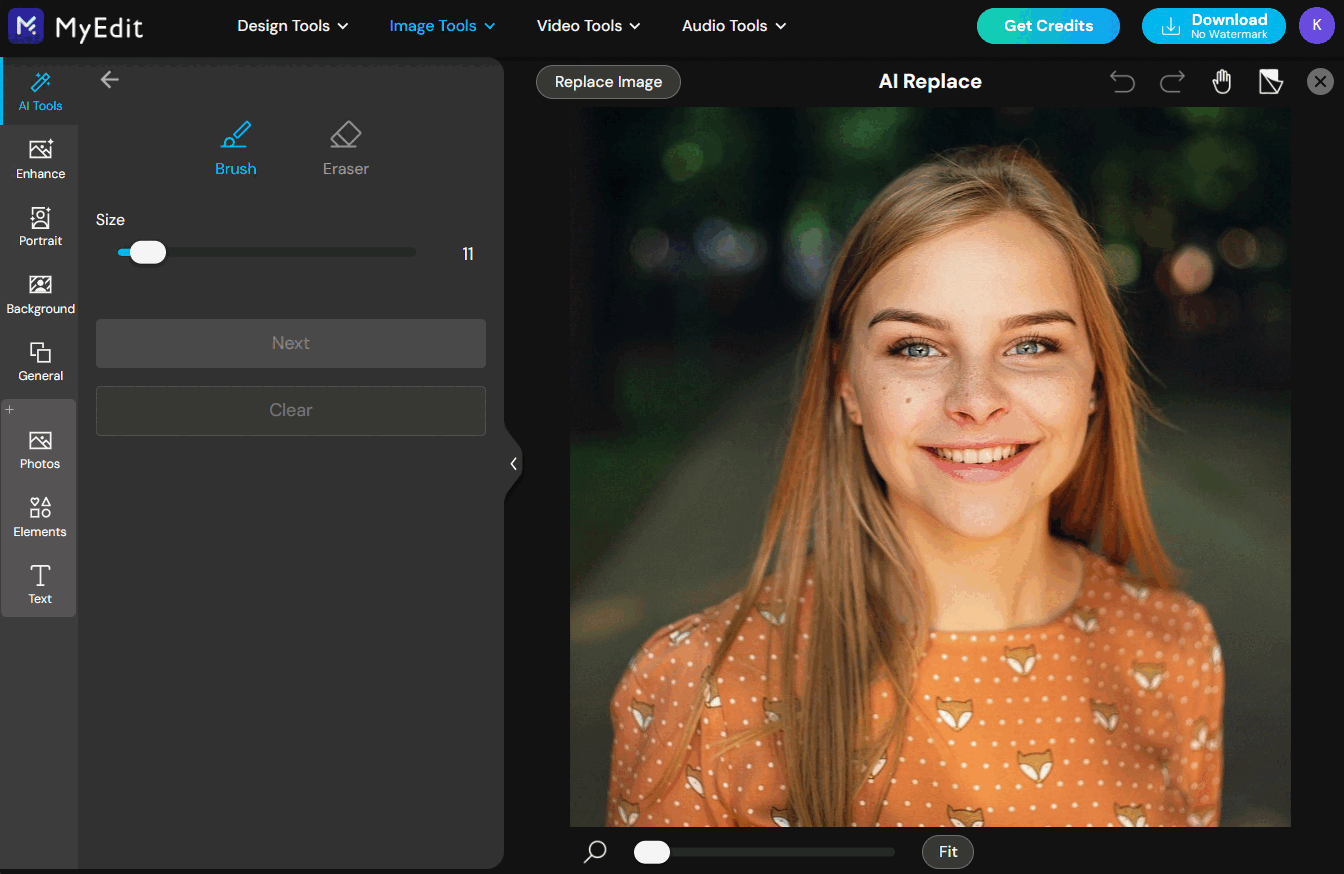Image resolution: width=1344 pixels, height=874 pixels.
Task: Activate the hand pan tool
Action: click(x=1222, y=82)
